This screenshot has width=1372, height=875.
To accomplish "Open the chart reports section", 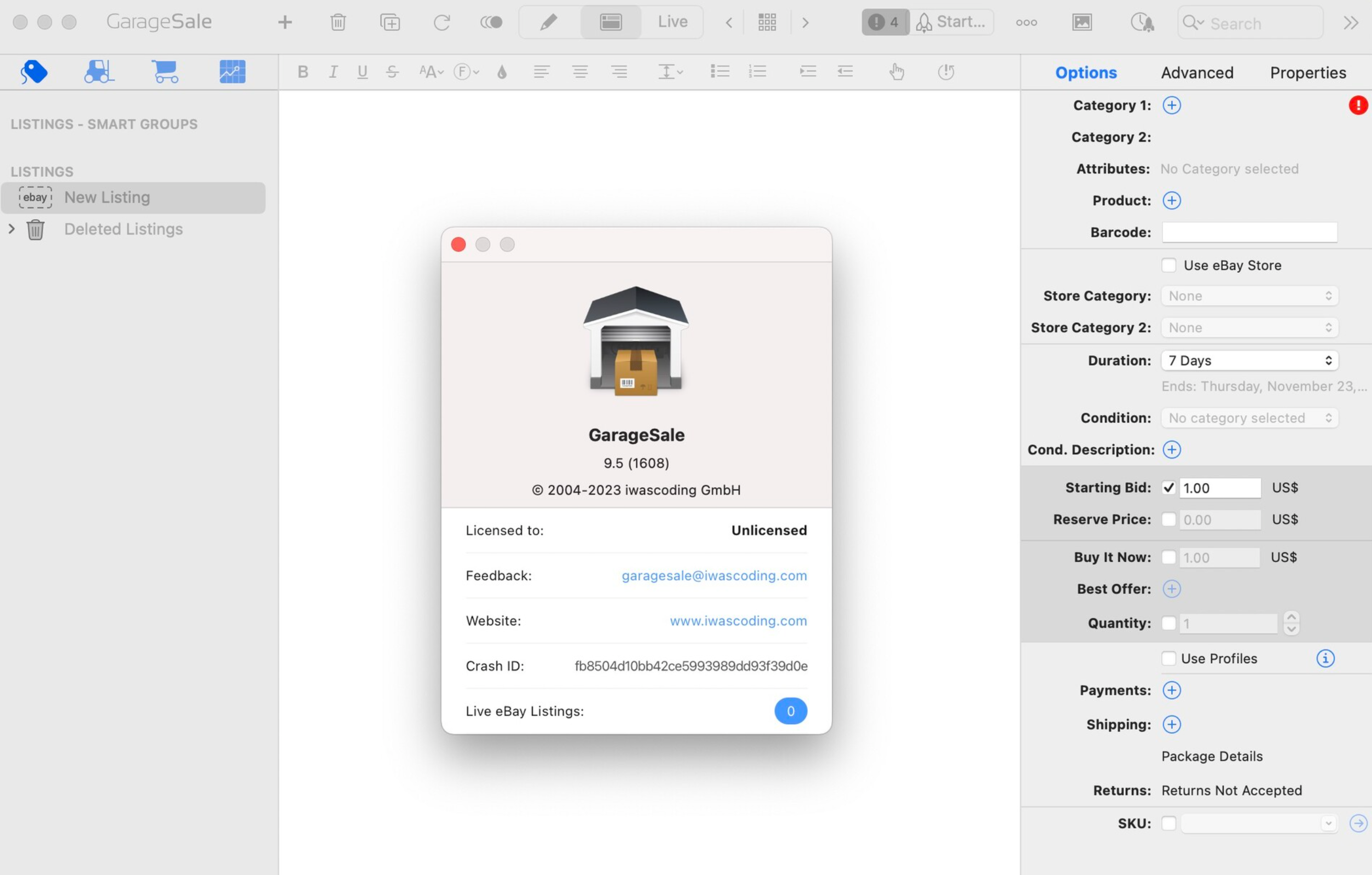I will coord(232,72).
